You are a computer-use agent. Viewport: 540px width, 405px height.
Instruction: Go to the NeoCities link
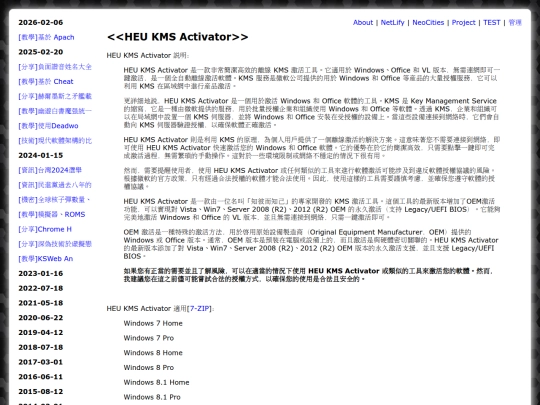pos(428,22)
